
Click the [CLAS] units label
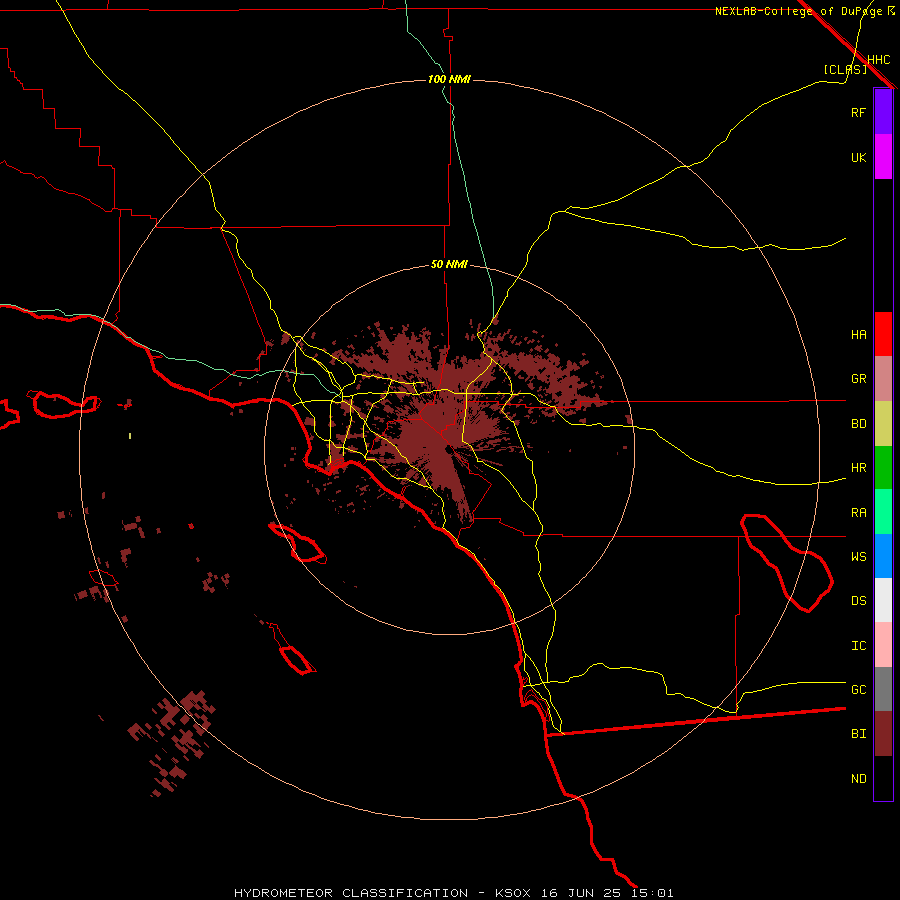[x=845, y=69]
